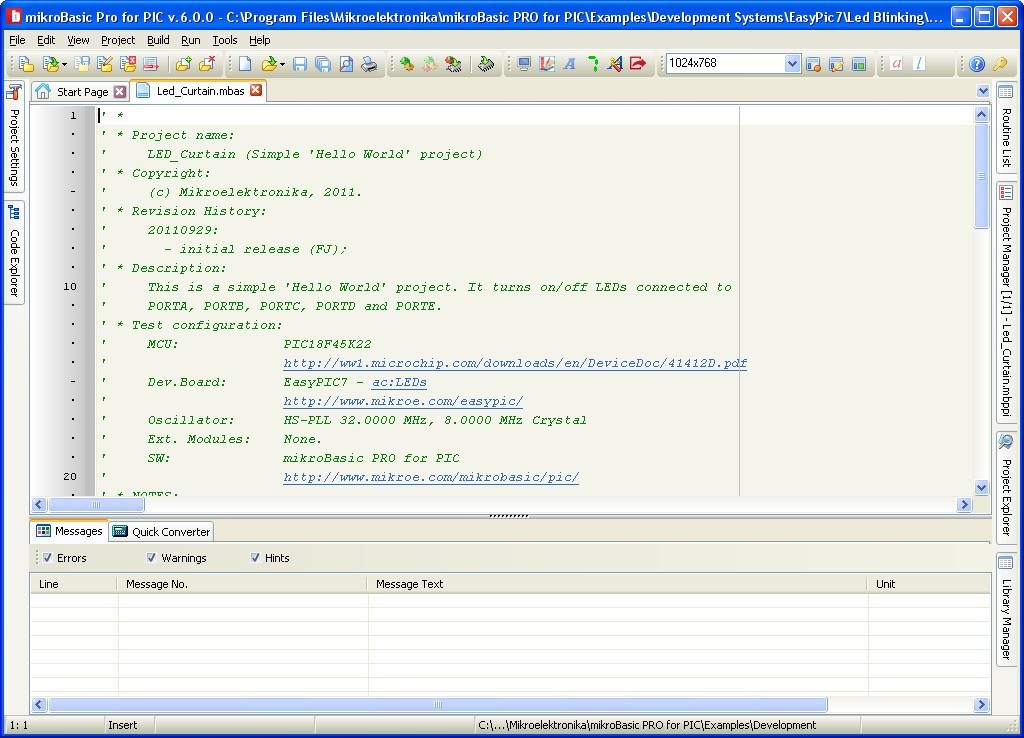Click the layout edit icon with pencil
This screenshot has width=1024, height=738.
pyautogui.click(x=836, y=63)
